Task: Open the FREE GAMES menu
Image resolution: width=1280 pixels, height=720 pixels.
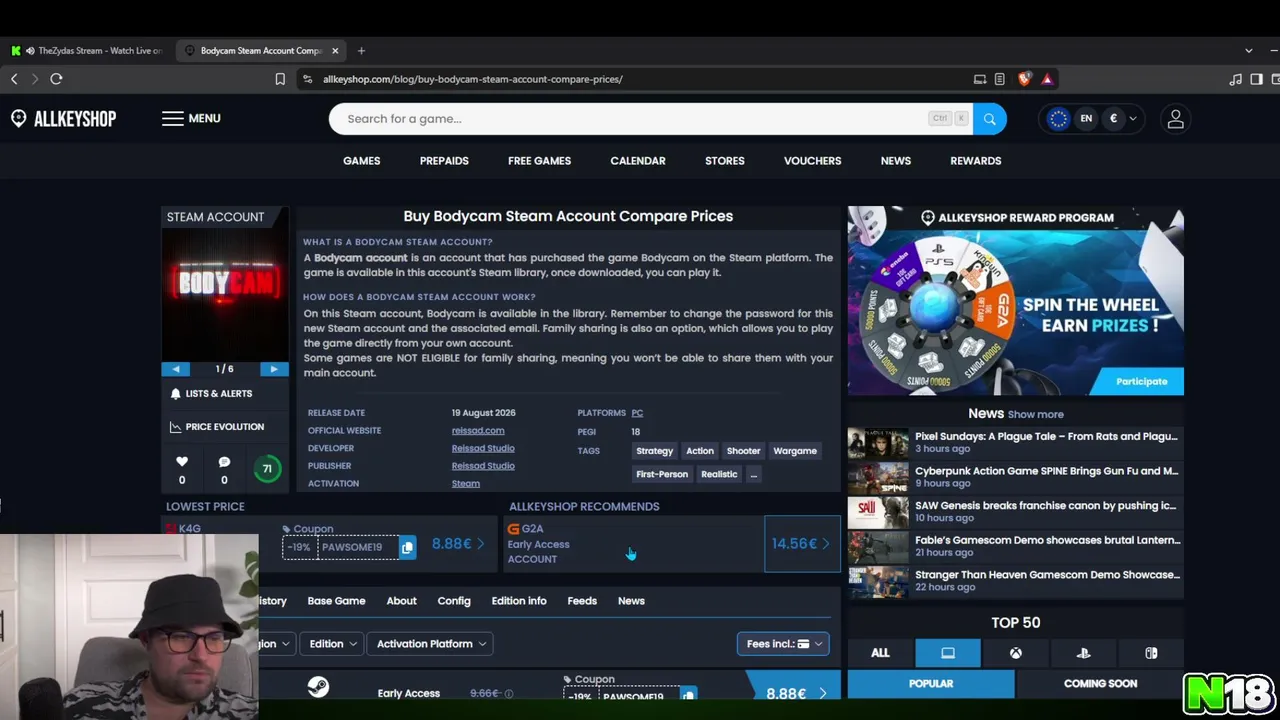Action: (539, 161)
